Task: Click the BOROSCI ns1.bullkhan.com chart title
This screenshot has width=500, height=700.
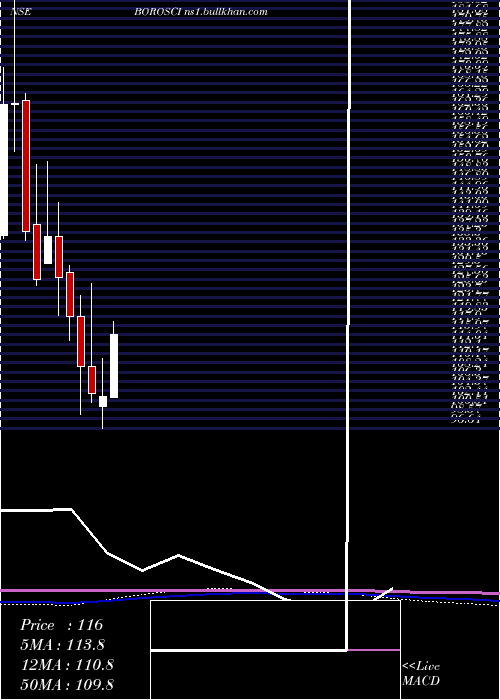Action: coord(201,12)
